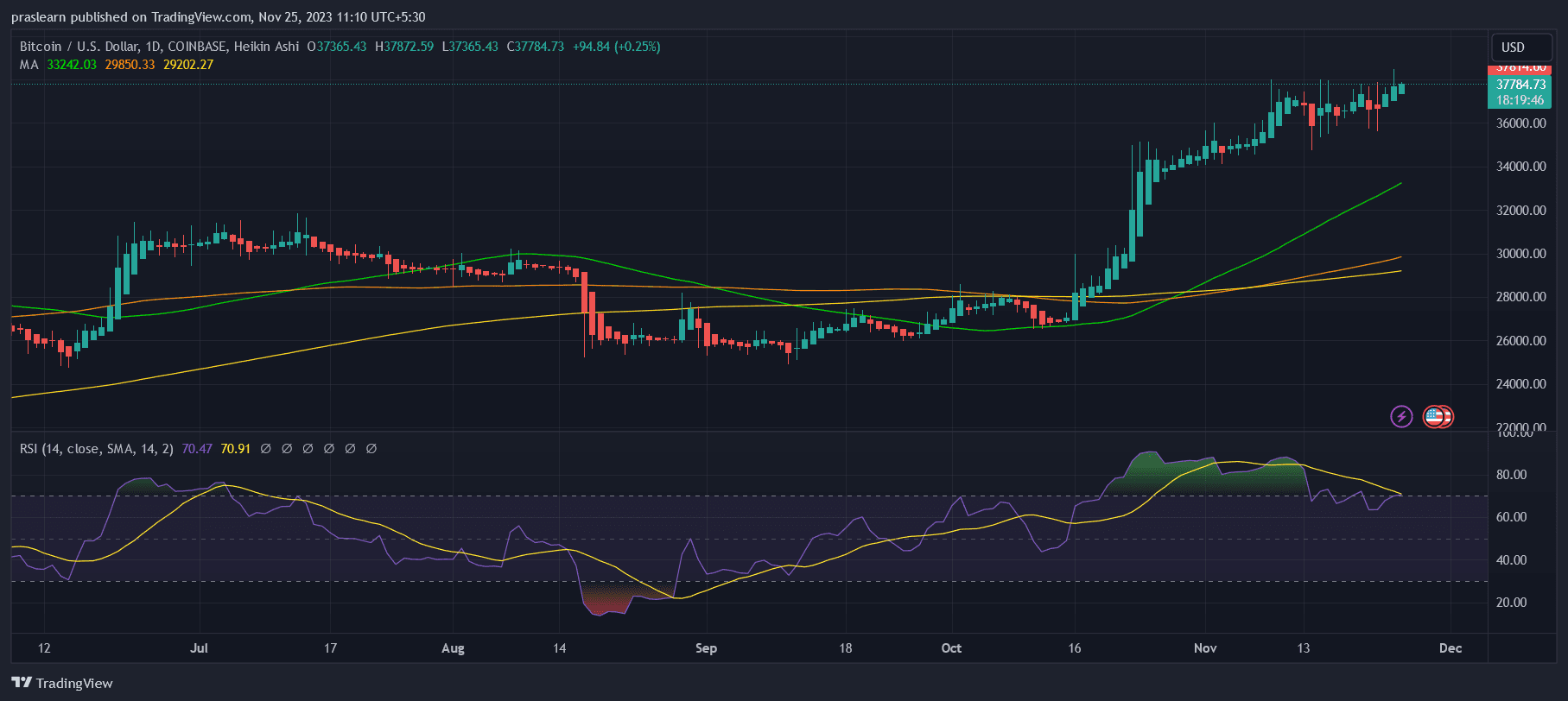Viewport: 1568px width, 701px height.
Task: Click the purple RSI value 70.47
Action: point(197,449)
